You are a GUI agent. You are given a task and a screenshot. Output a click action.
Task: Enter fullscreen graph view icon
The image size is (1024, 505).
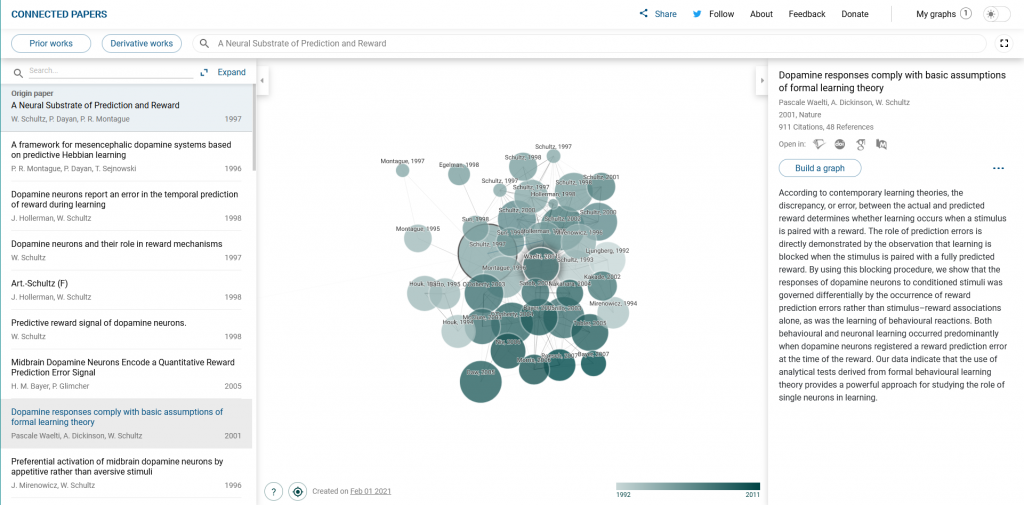tap(1004, 44)
